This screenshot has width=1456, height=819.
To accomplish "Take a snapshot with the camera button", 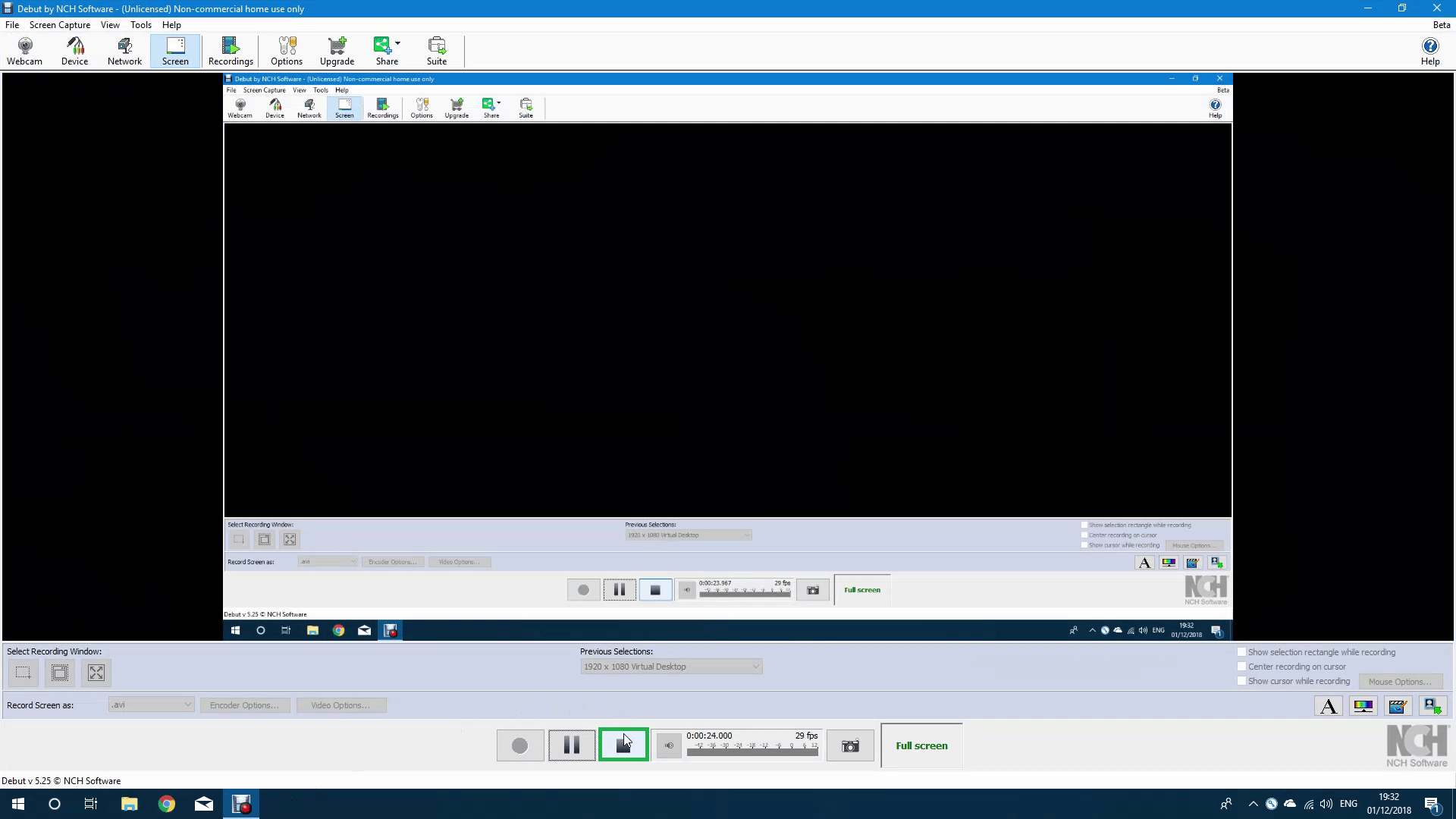I will [850, 745].
